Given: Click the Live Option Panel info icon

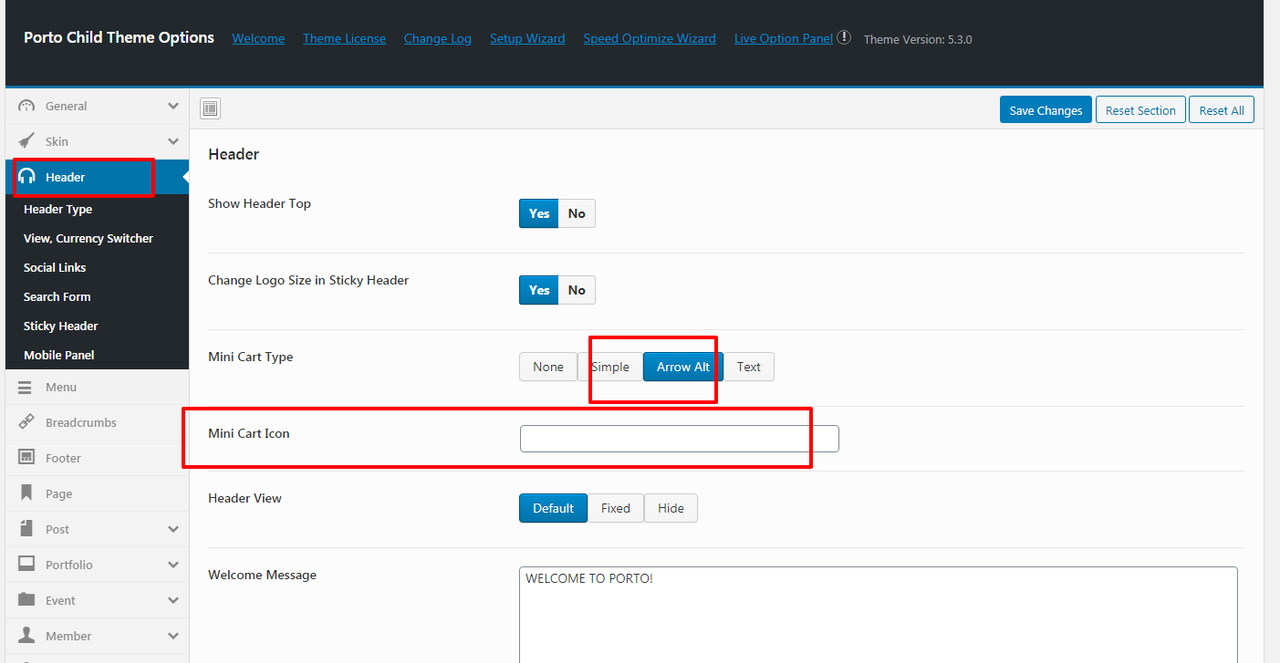Looking at the screenshot, I should point(844,38).
